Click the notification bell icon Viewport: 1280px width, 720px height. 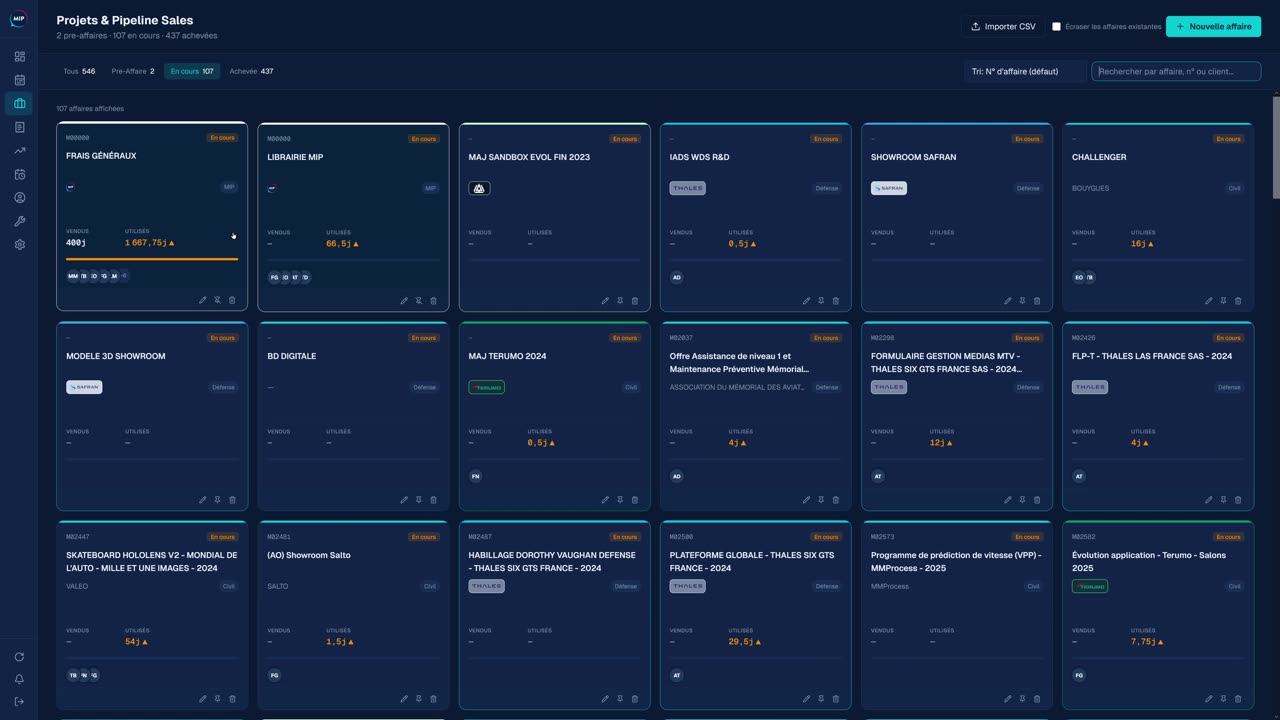tap(19, 679)
